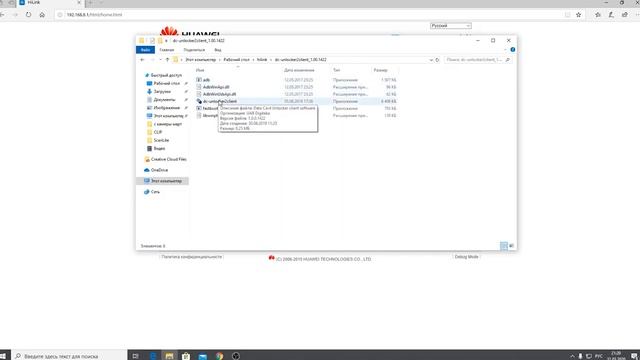
Task: Open Рабочий стол in quick access
Action: [167, 83]
